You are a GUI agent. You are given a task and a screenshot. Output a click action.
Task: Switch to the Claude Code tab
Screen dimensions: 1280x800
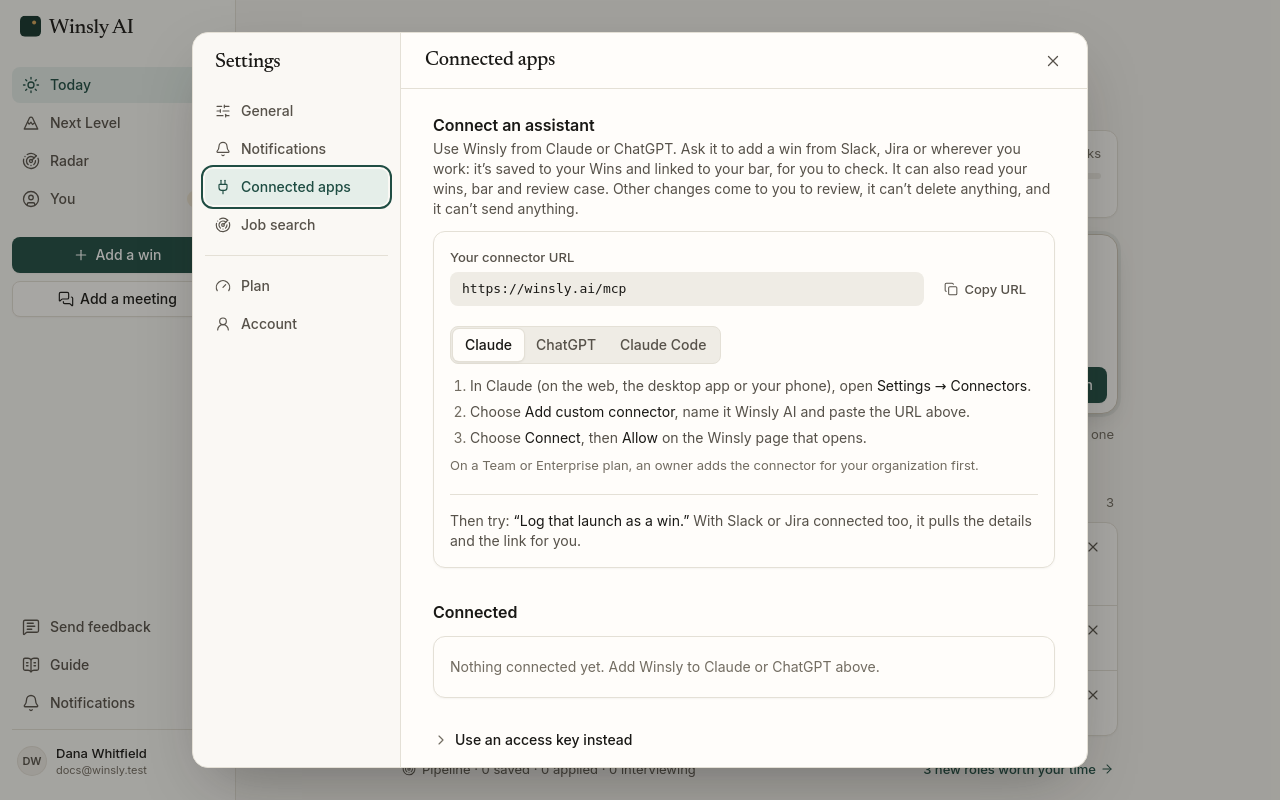coord(663,345)
